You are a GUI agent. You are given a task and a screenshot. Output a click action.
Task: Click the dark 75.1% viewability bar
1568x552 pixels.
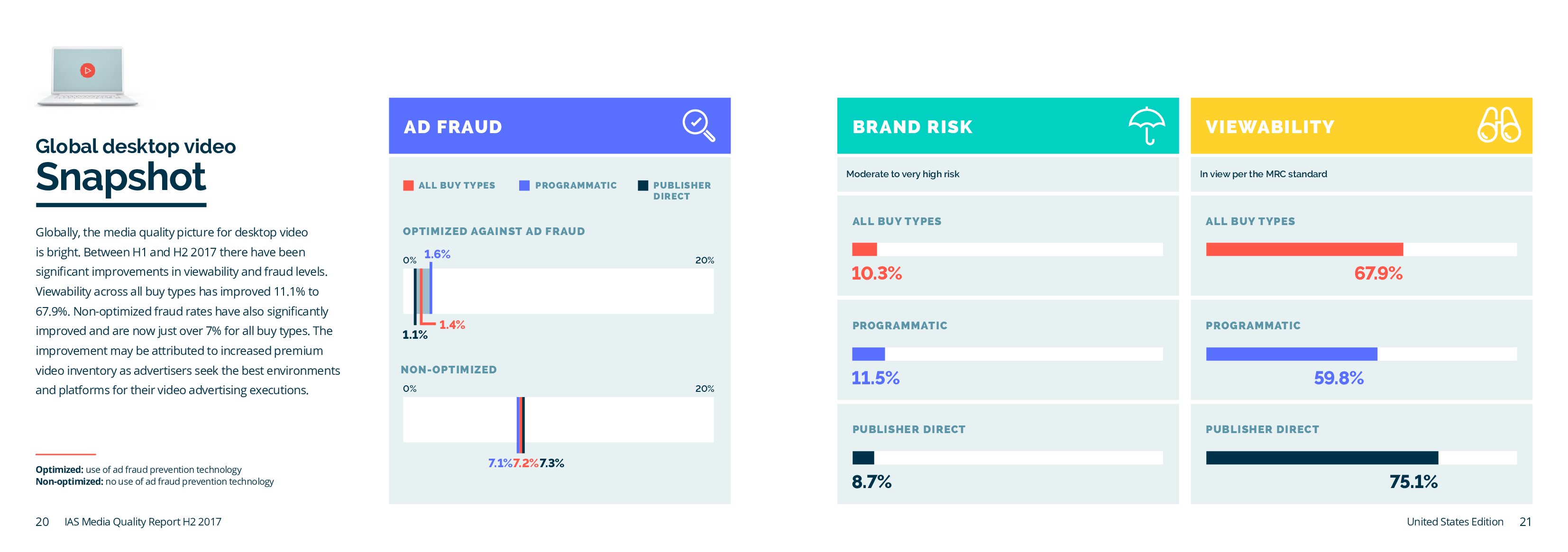1321,458
